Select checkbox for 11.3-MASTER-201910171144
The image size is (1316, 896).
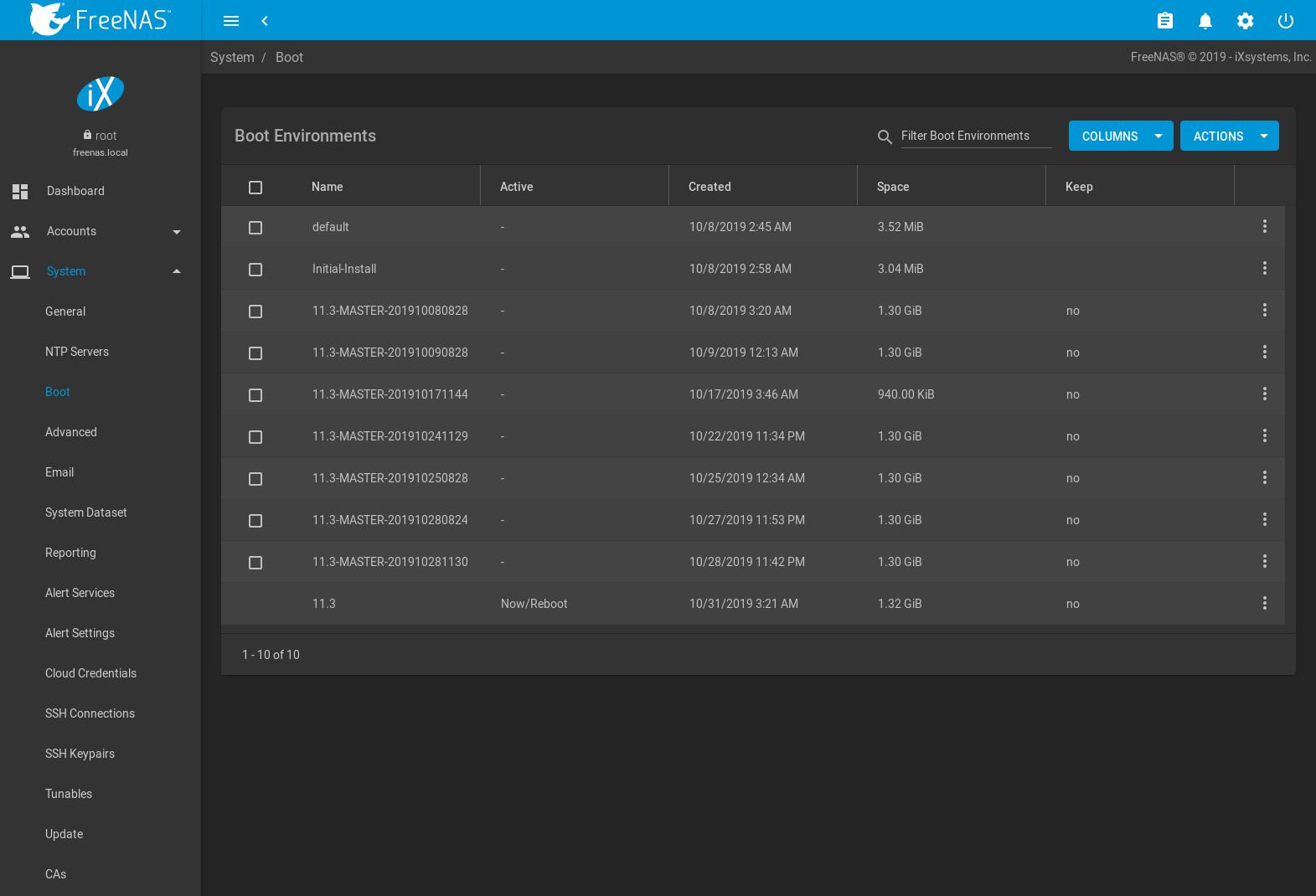pyautogui.click(x=255, y=395)
